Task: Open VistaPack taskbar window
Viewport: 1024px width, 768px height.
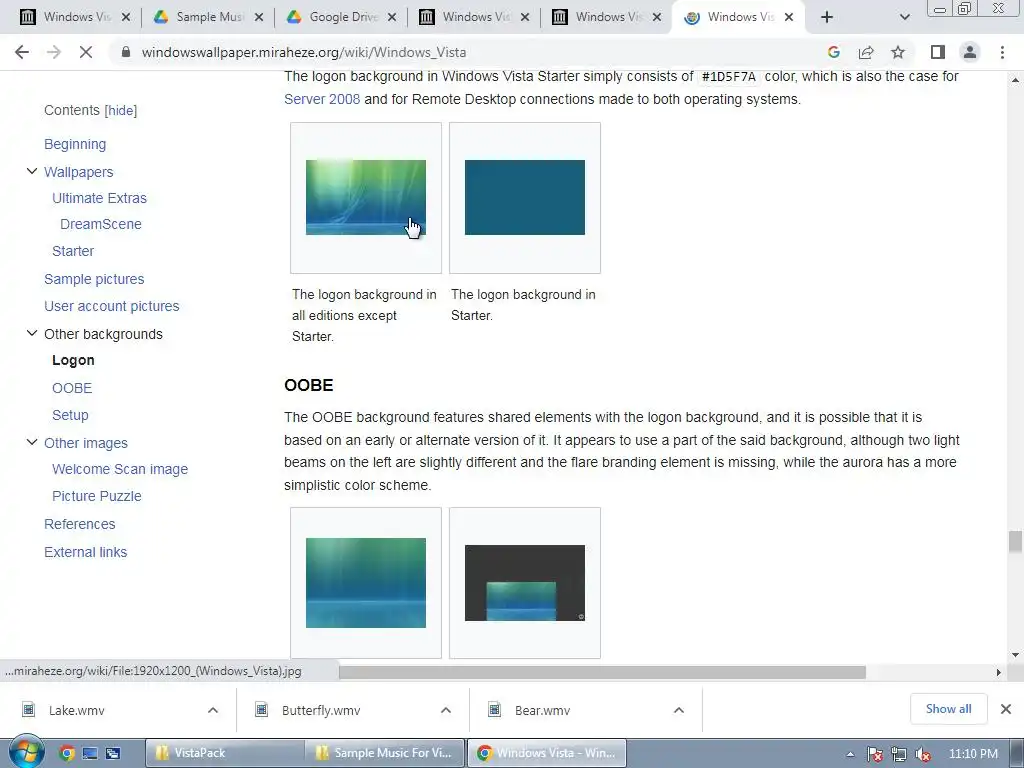Action: (x=225, y=753)
